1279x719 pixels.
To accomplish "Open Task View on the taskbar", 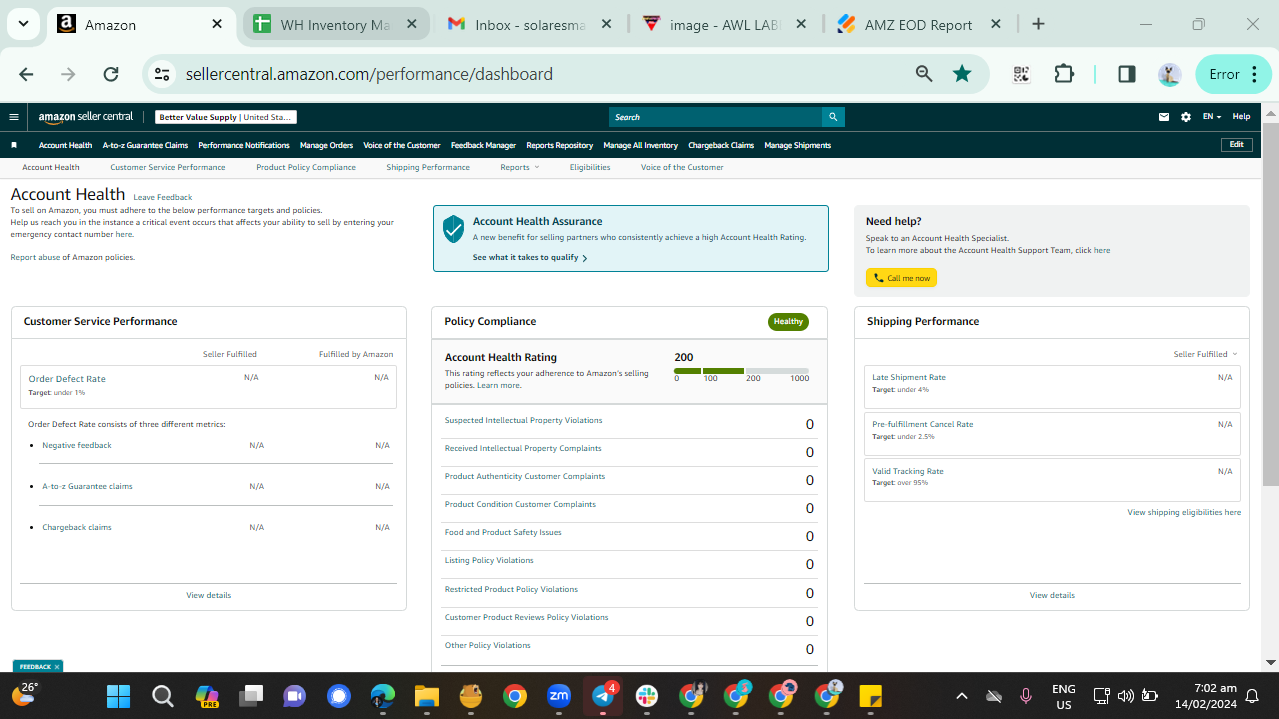I will tap(251, 696).
